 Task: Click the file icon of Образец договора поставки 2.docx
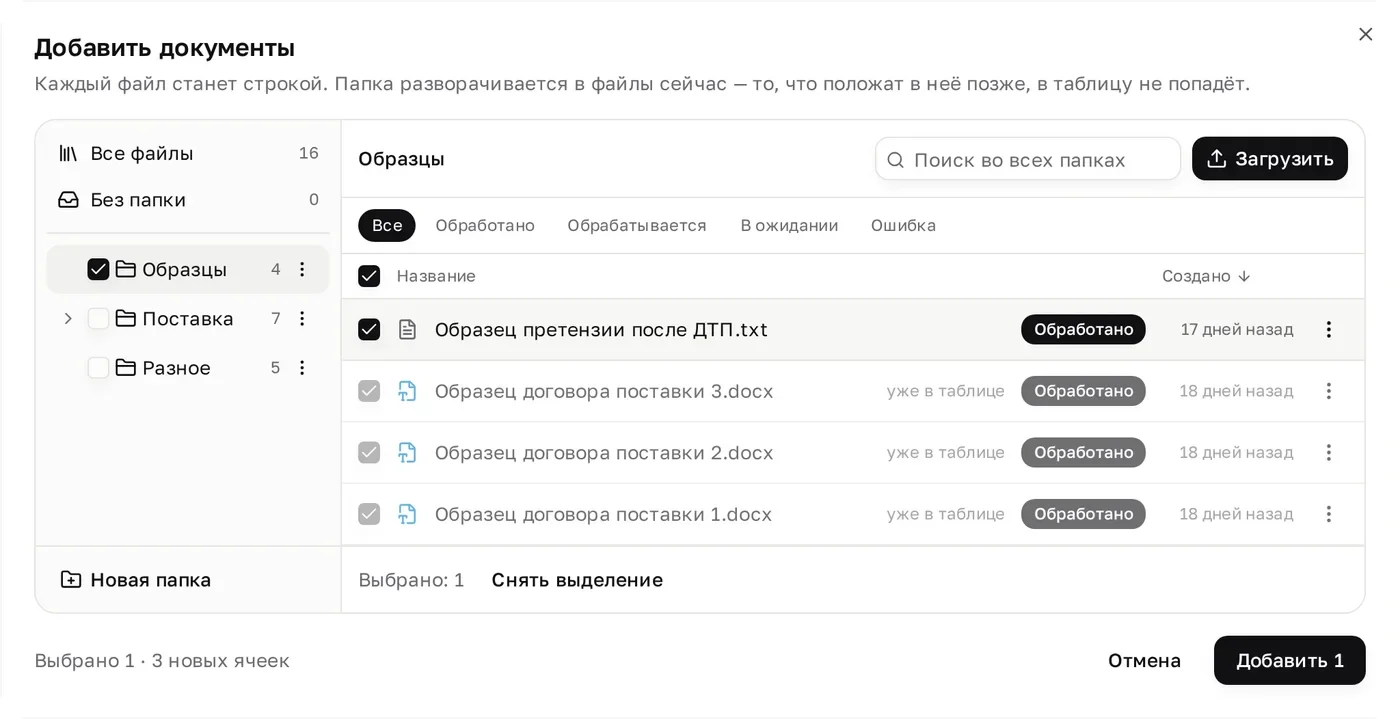coord(407,453)
